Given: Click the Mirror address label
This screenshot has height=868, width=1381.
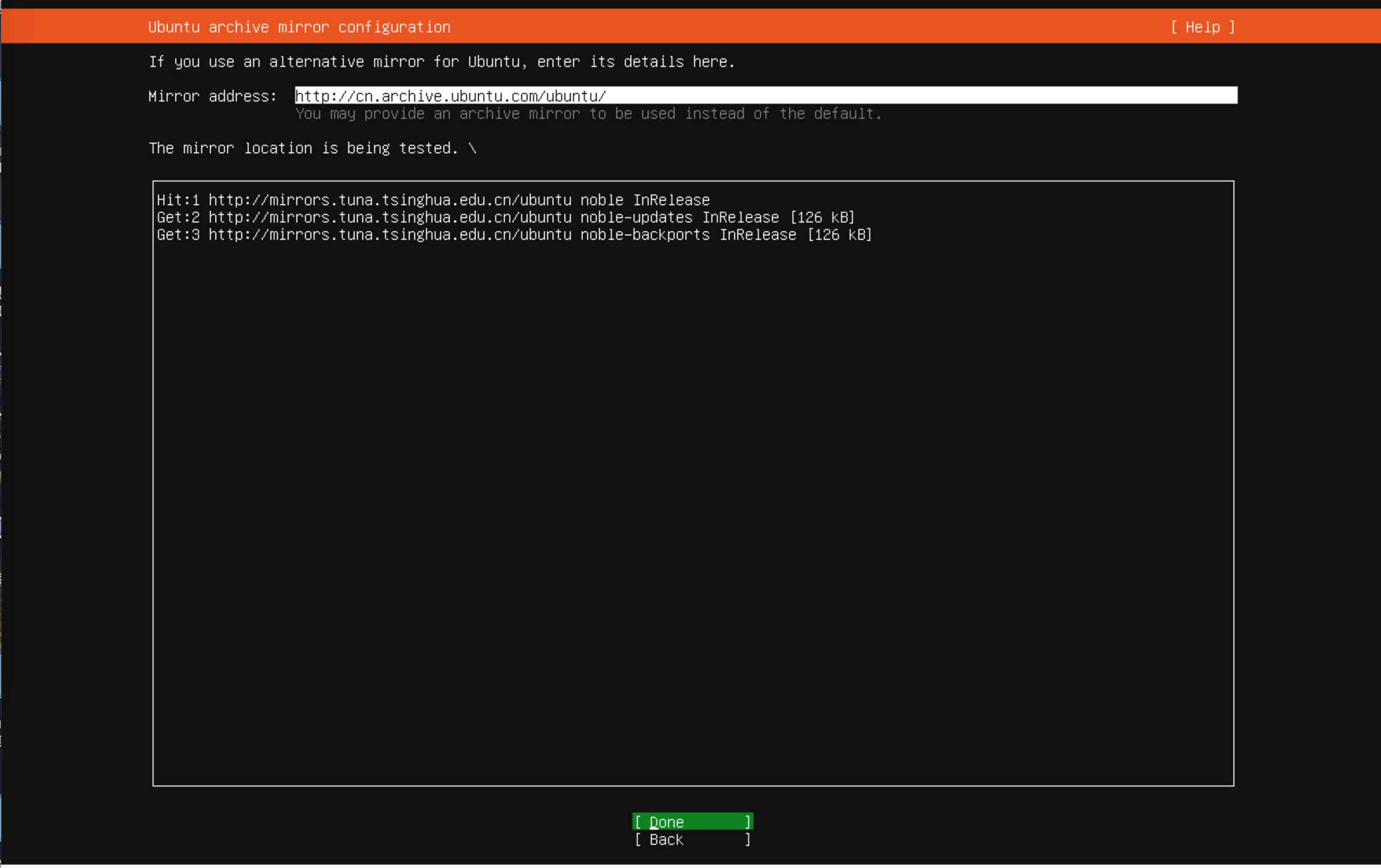Looking at the screenshot, I should (212, 96).
